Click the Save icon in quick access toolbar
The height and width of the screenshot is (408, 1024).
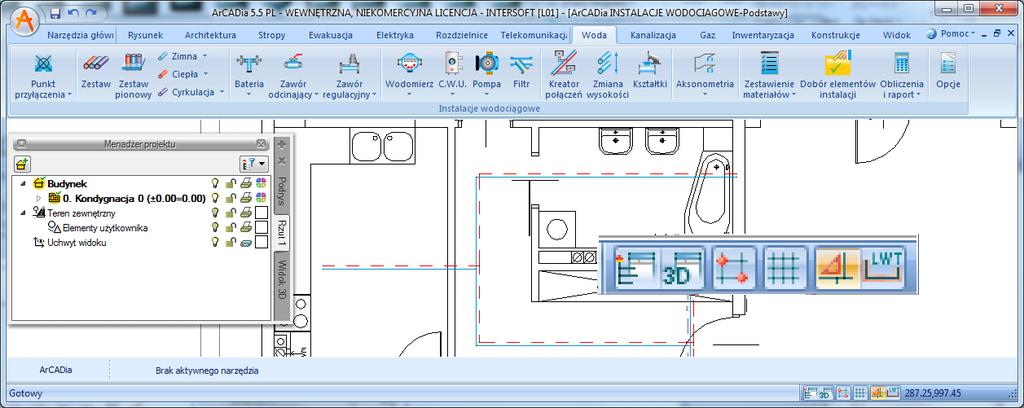[56, 13]
